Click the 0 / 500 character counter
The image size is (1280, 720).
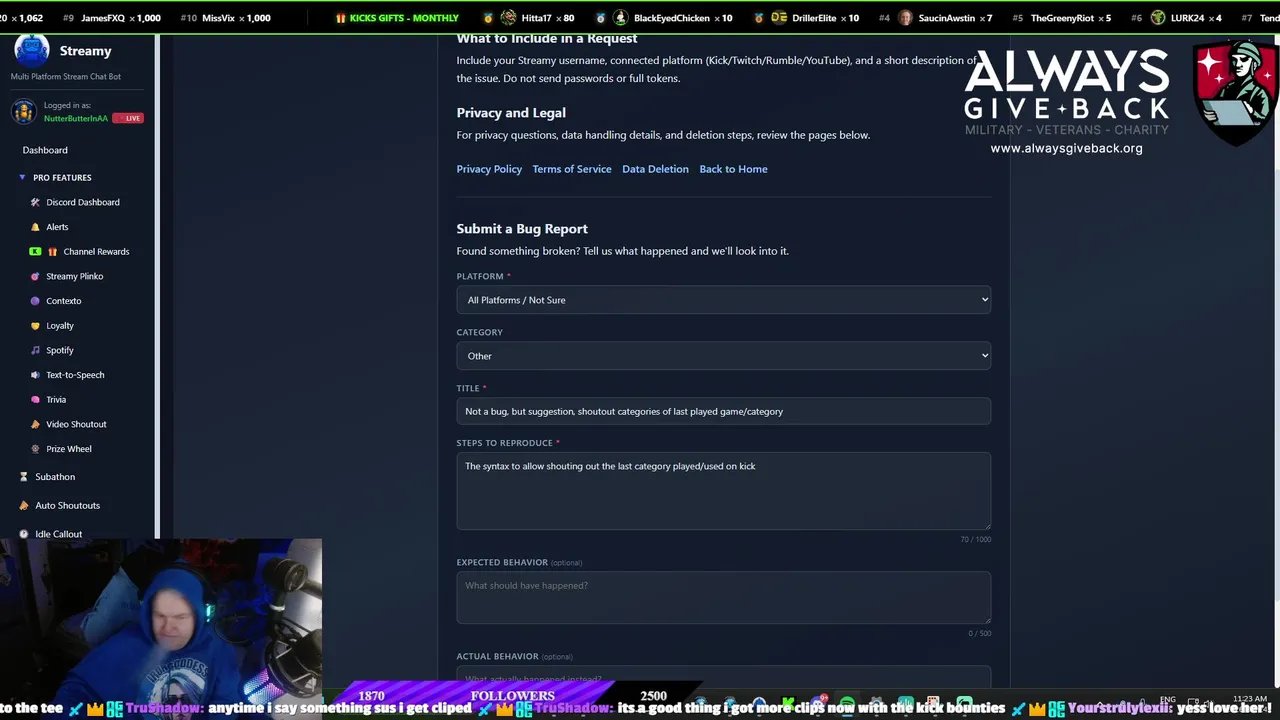coord(979,633)
